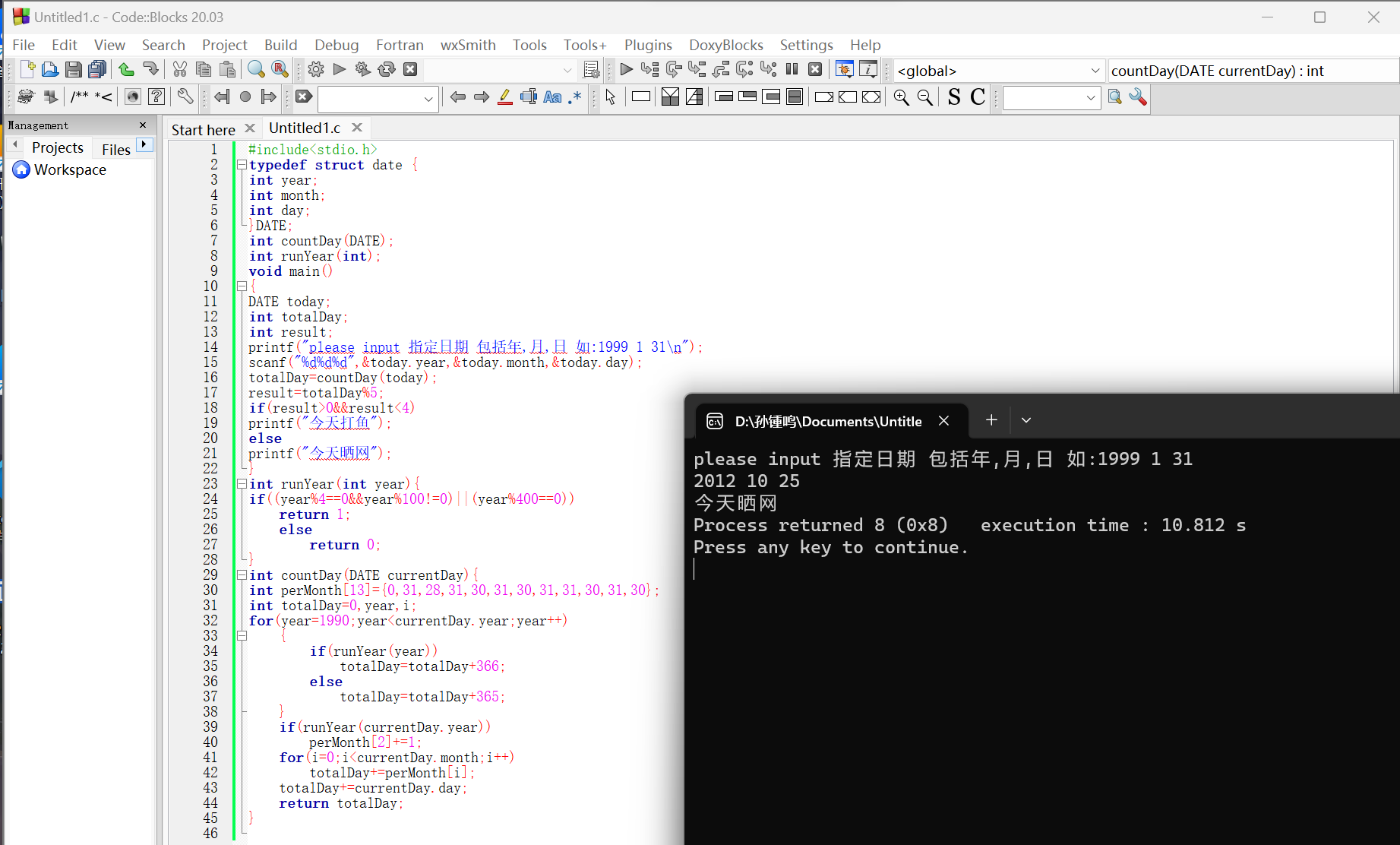Abort build with X icon
This screenshot has width=1400, height=845.
[410, 70]
